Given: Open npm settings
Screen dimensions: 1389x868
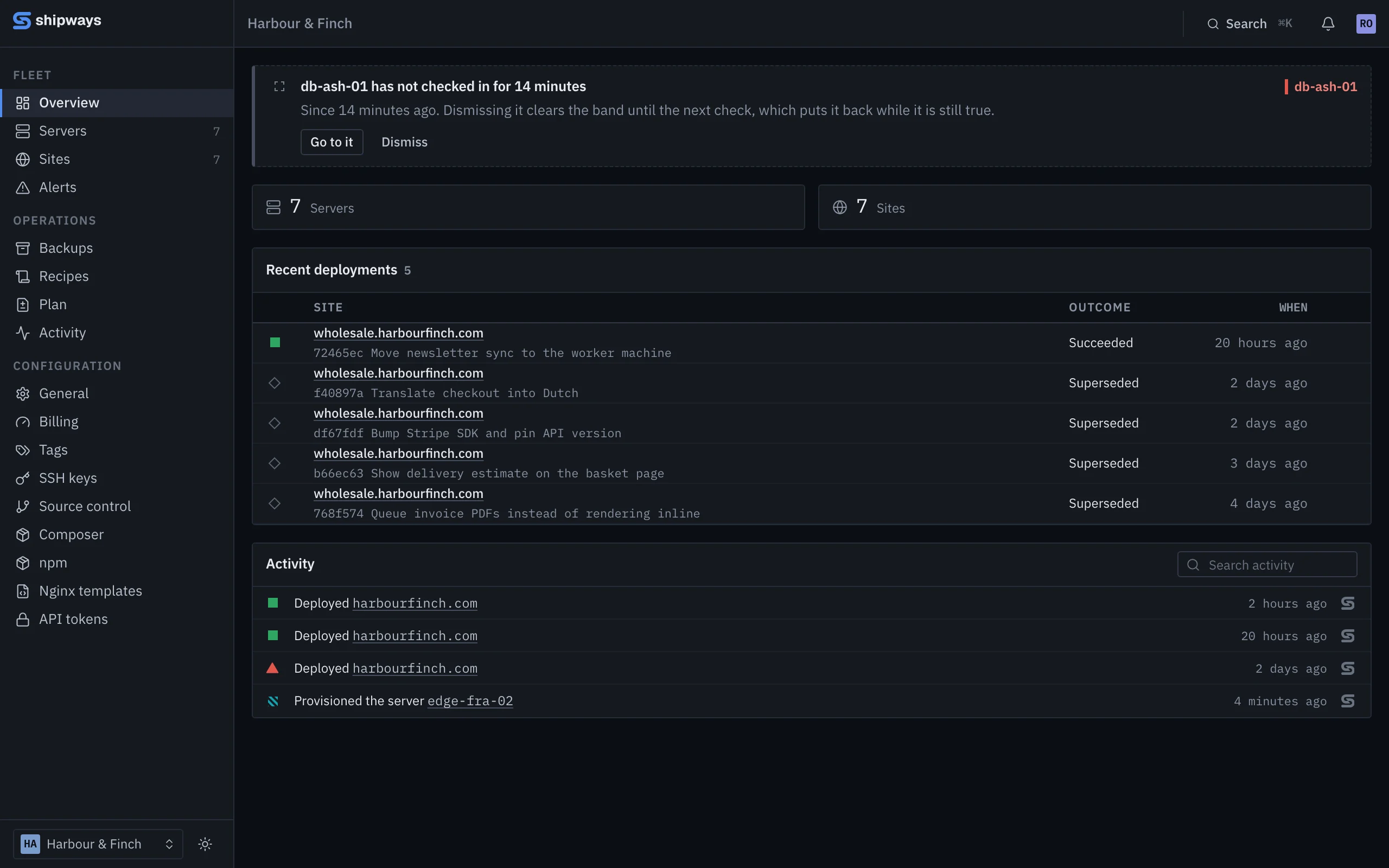Looking at the screenshot, I should coord(117,562).
